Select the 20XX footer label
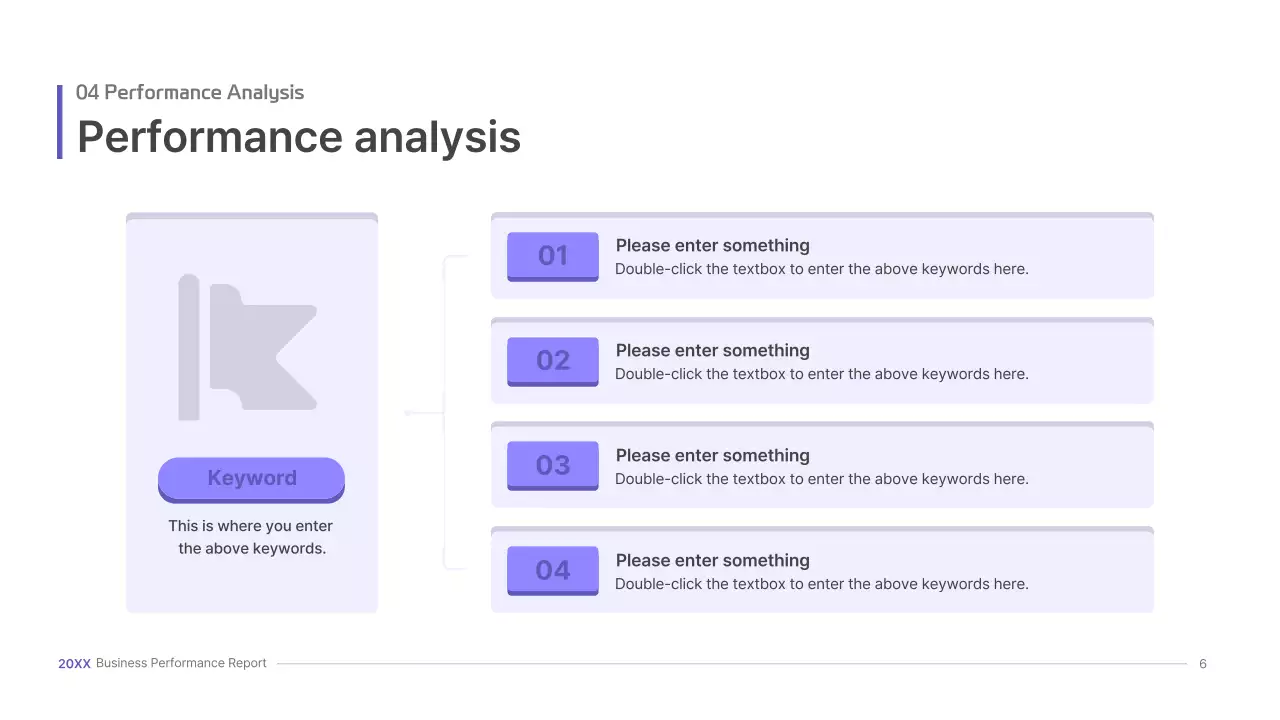 click(74, 663)
